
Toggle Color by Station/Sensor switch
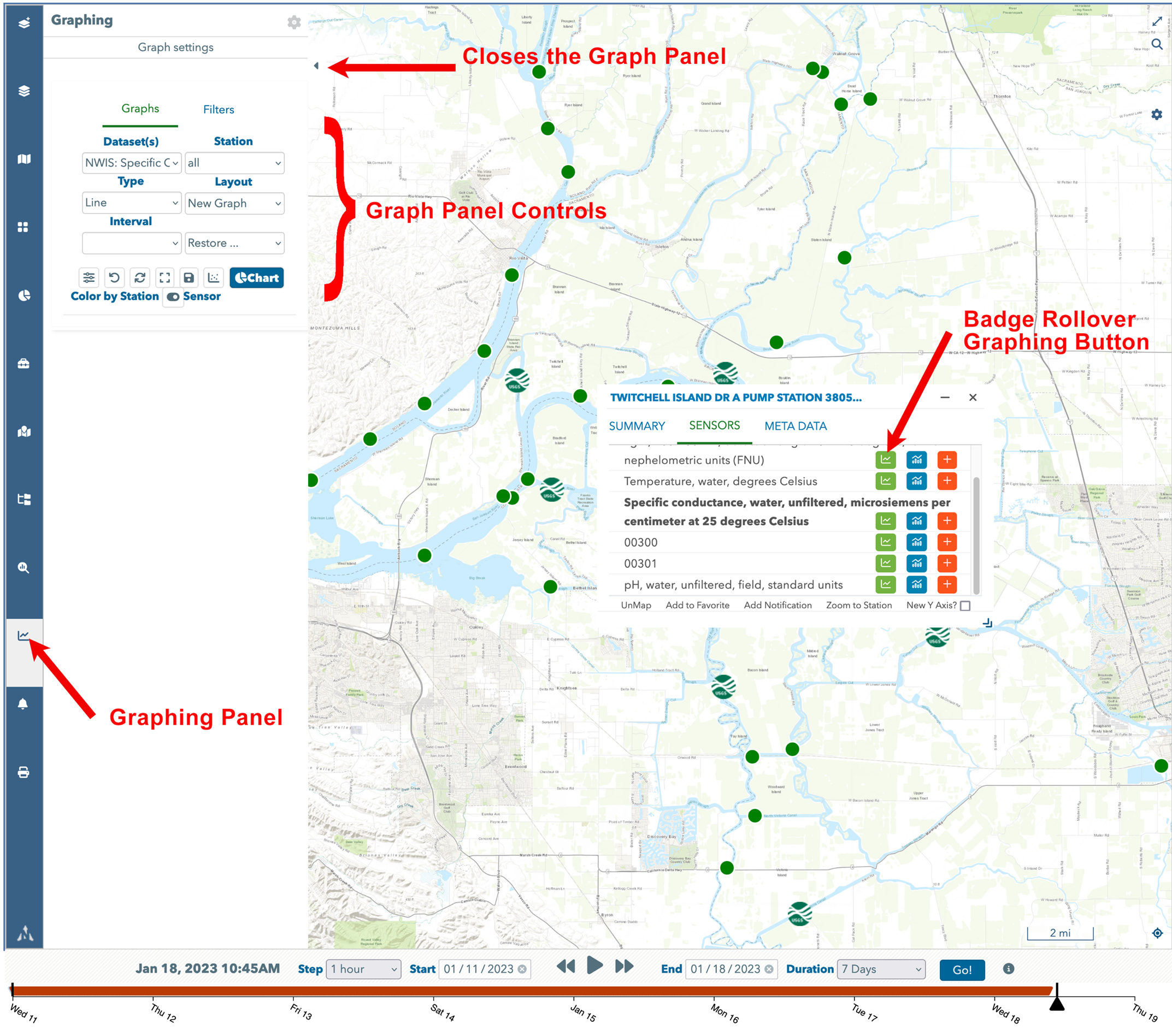click(173, 297)
